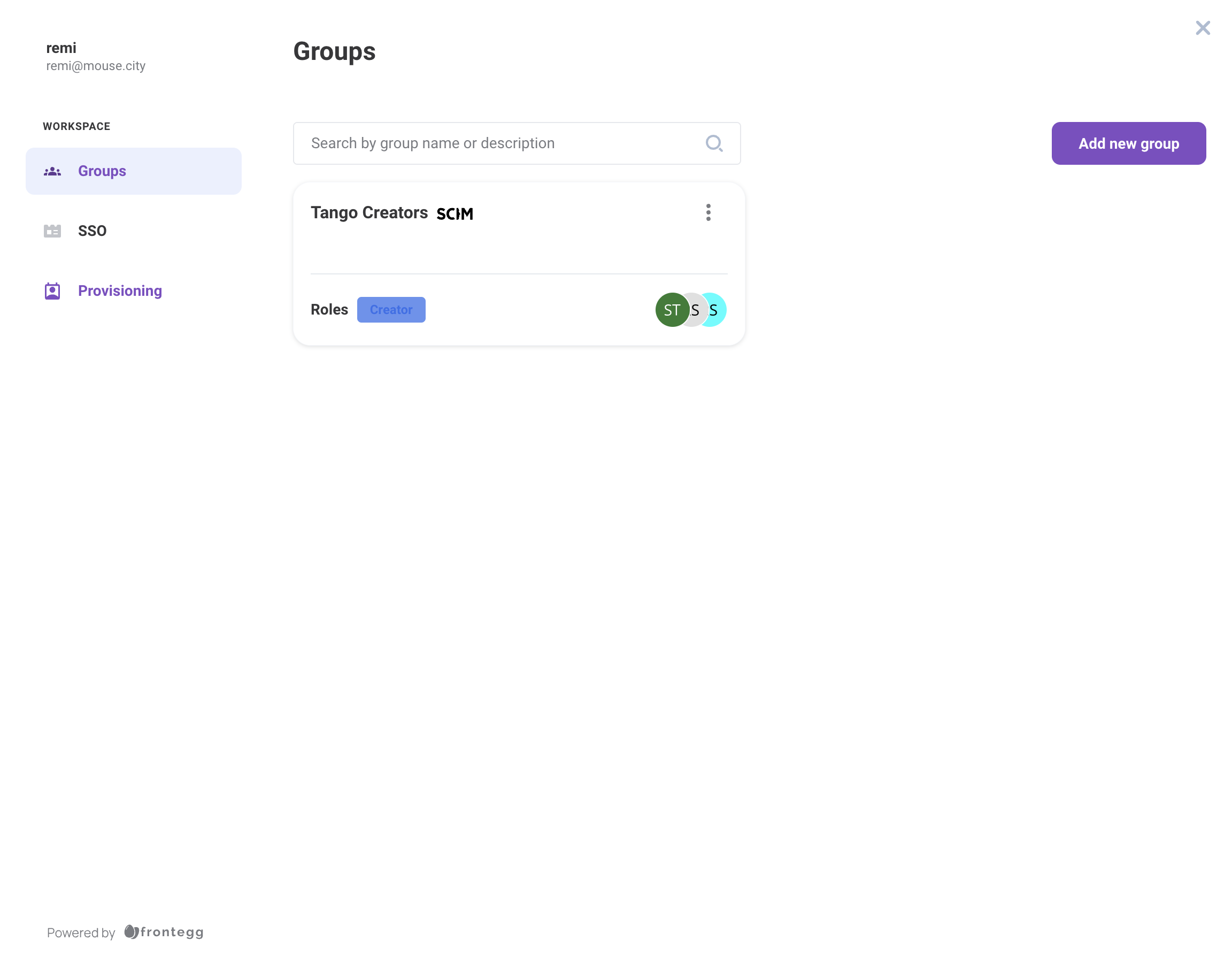The image size is (1232, 979).
Task: Click the Tango Creators group title
Action: coord(369,213)
